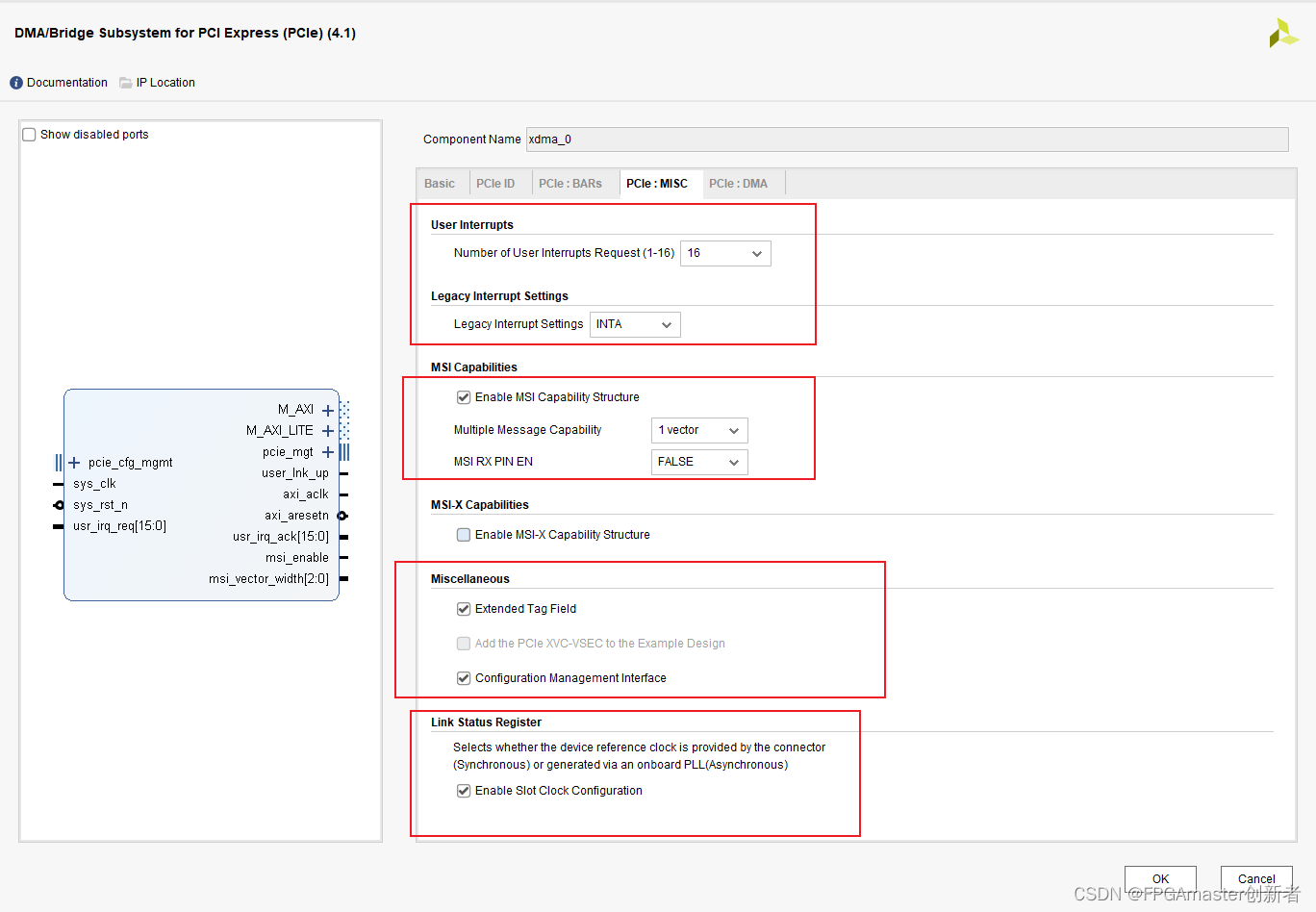The width and height of the screenshot is (1316, 912).
Task: Select the usr_irq_ack[15:0] port label
Action: (x=281, y=537)
